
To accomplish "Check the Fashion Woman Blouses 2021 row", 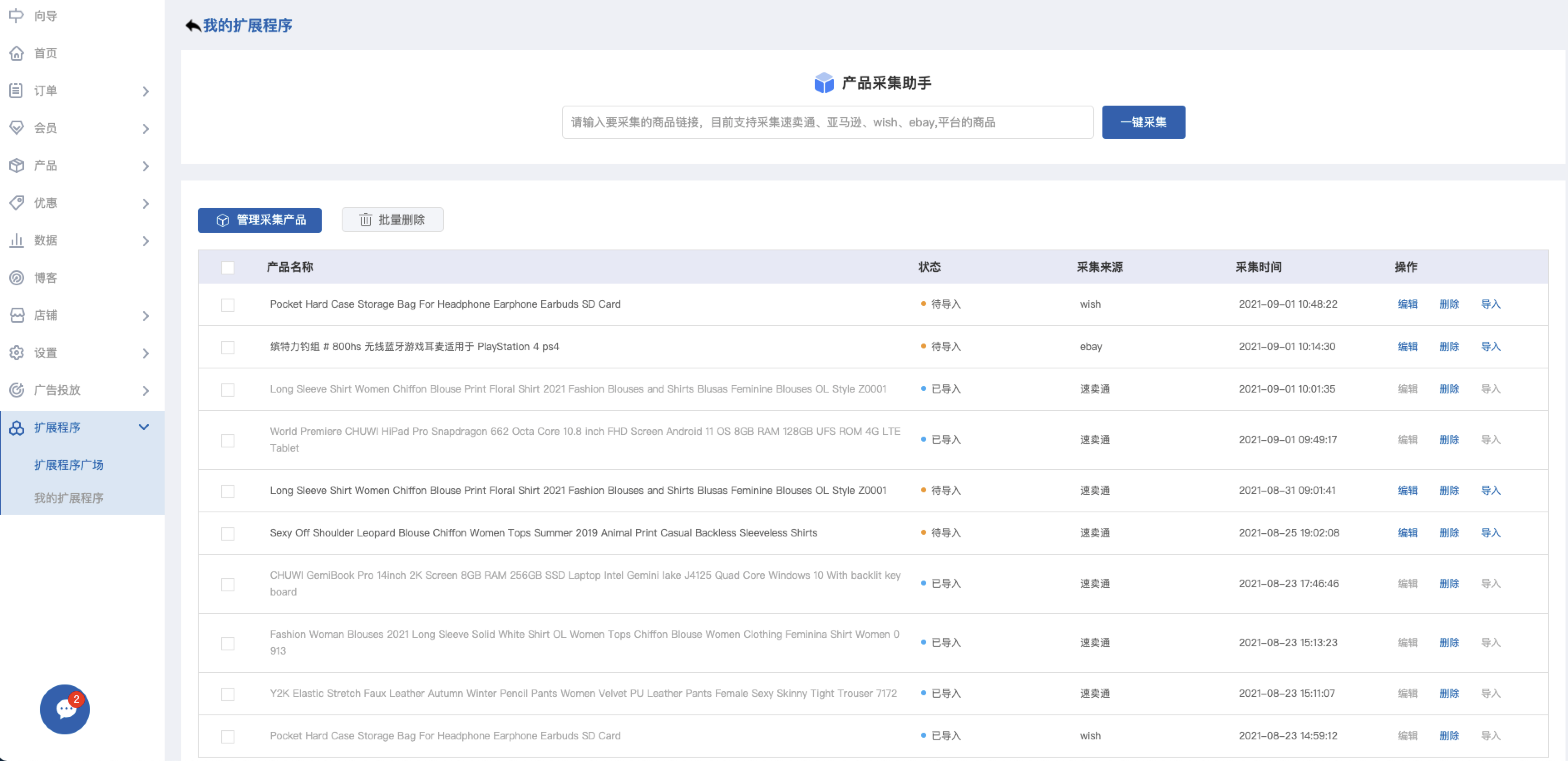I will (228, 643).
